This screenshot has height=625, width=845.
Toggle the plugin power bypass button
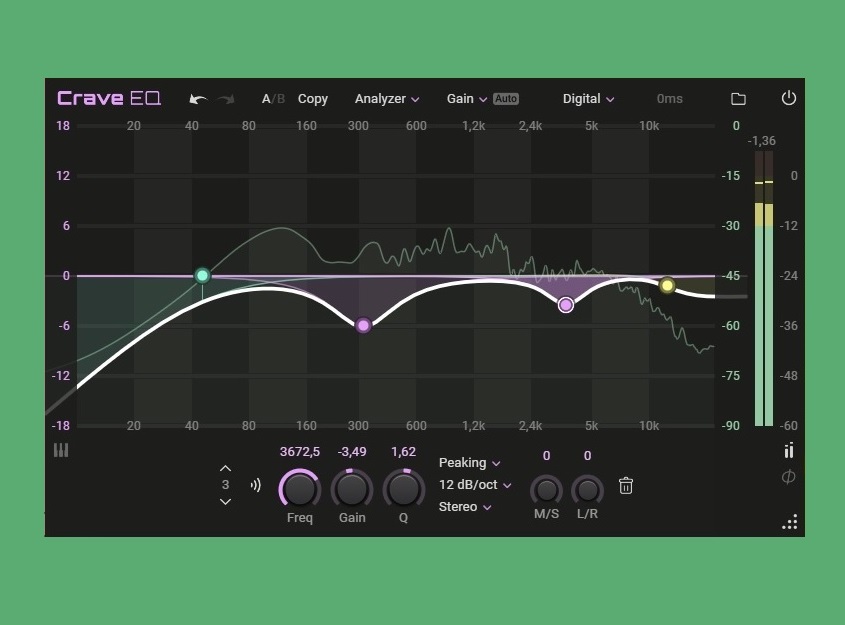(x=788, y=98)
